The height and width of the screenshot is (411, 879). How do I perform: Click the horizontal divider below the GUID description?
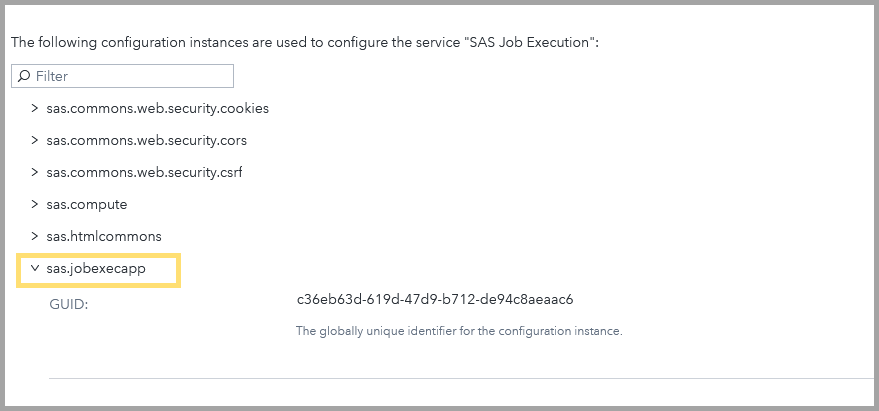(460, 378)
